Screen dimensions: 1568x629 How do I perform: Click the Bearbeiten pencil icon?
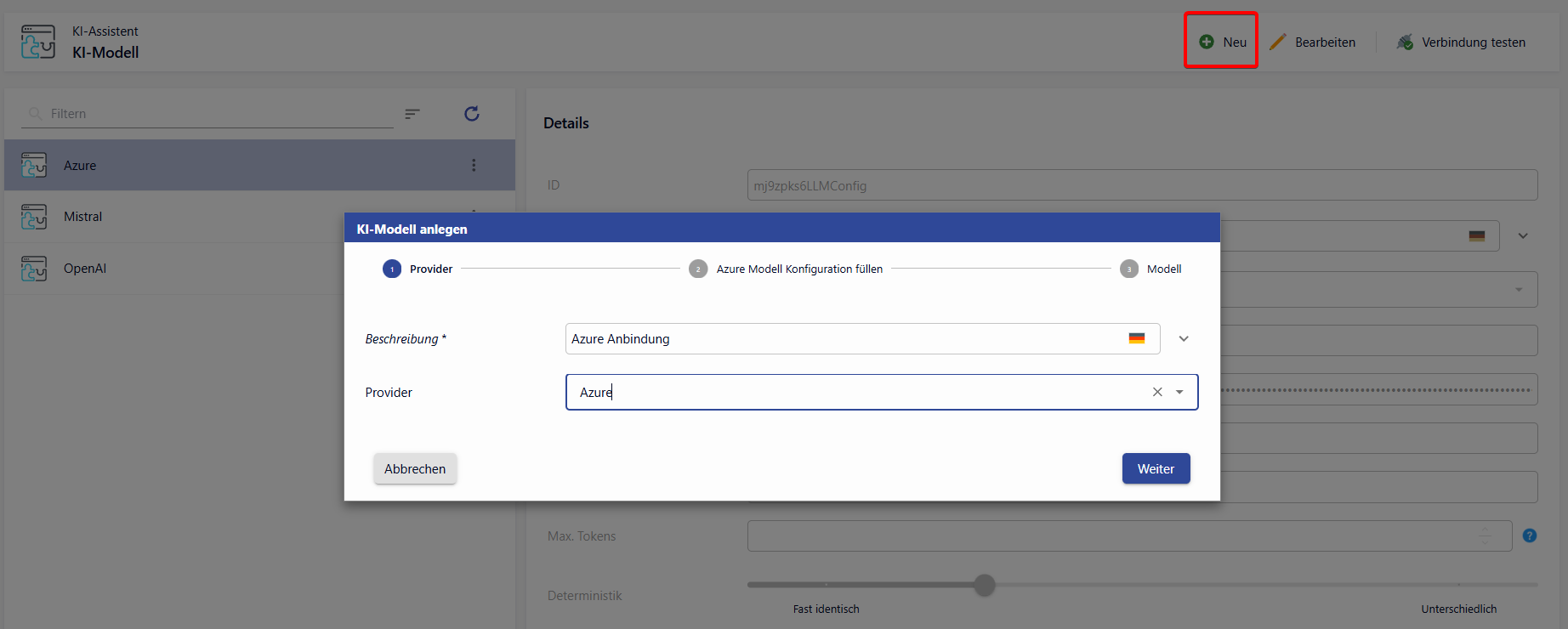pyautogui.click(x=1277, y=42)
